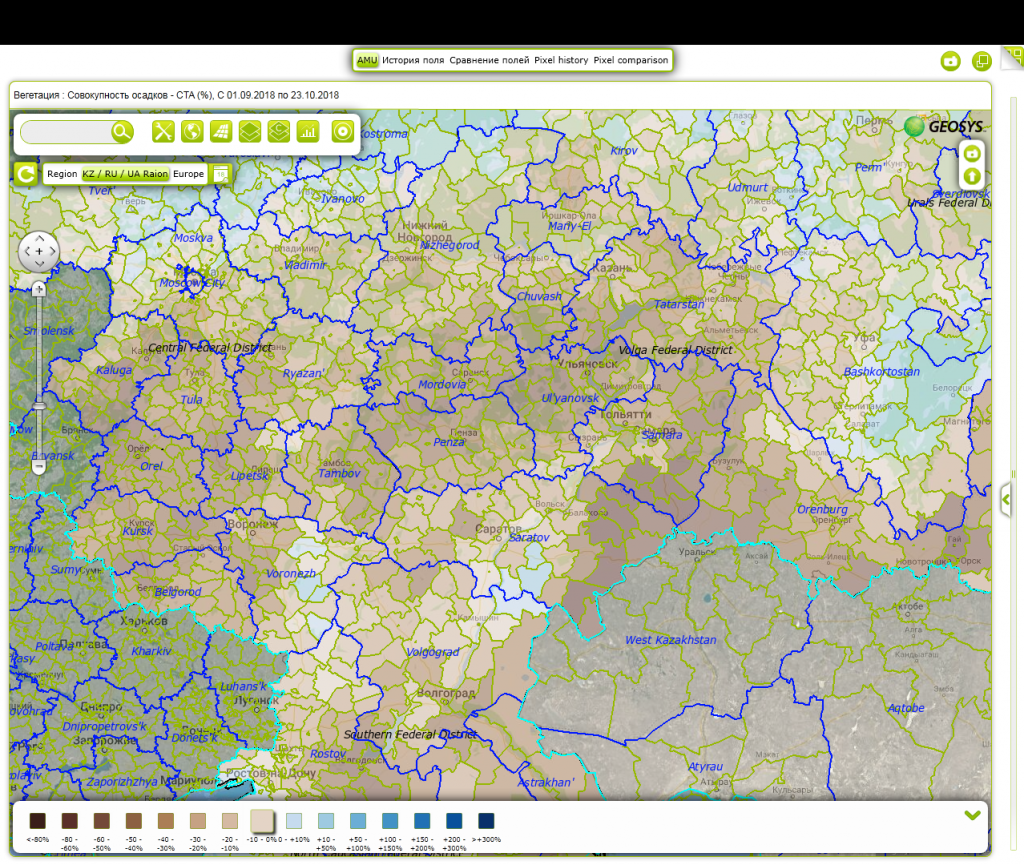Expand the side panel arrow on right edge
The width and height of the screenshot is (1024, 865).
(x=1006, y=500)
